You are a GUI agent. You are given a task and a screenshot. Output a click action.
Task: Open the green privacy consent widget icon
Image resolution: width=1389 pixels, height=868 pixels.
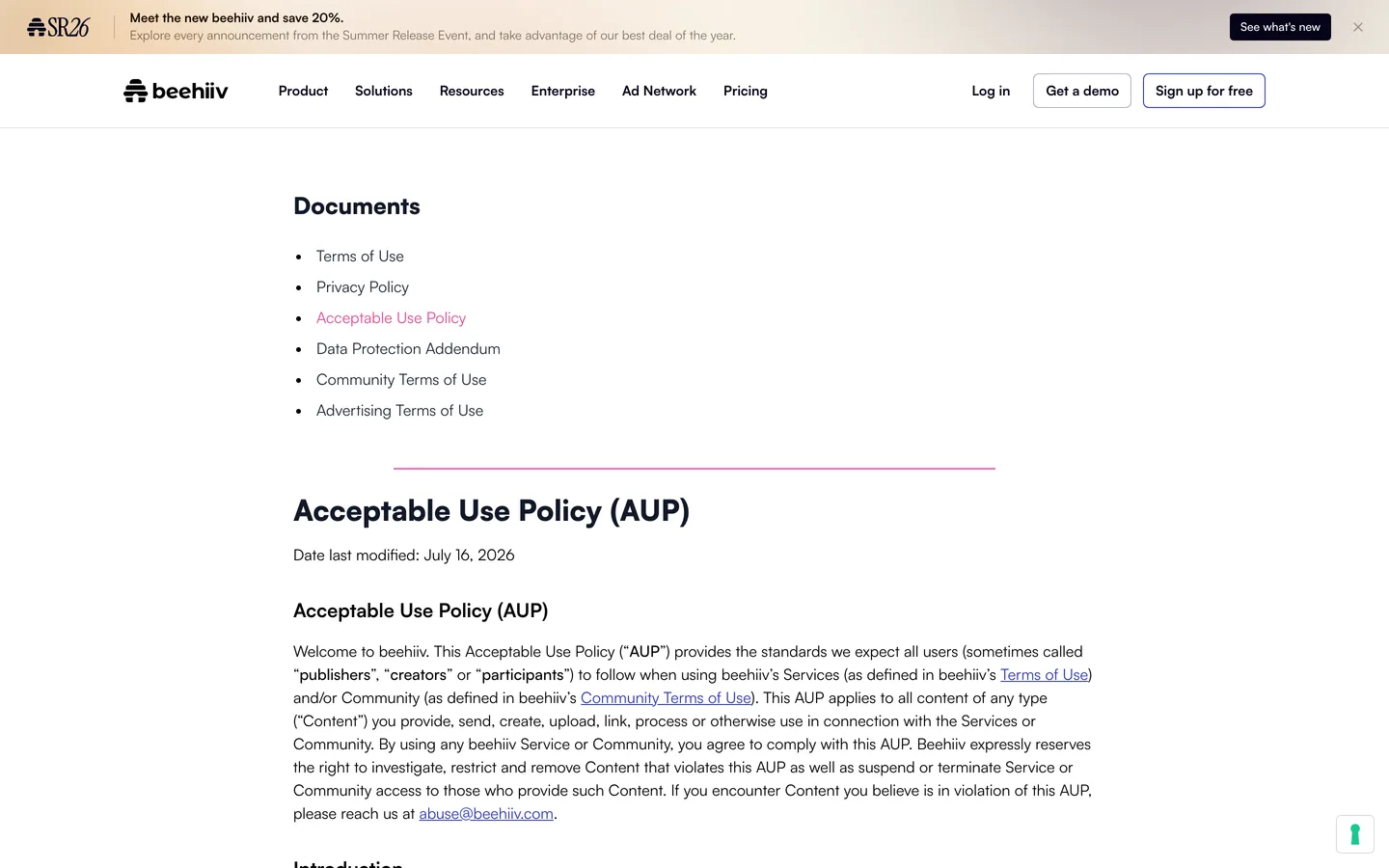1355,834
